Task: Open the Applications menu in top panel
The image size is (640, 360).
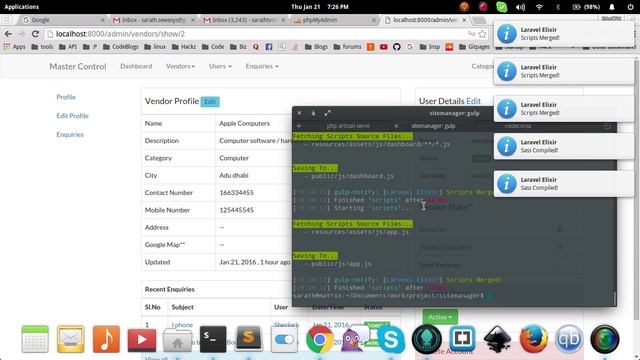Action: point(22,7)
